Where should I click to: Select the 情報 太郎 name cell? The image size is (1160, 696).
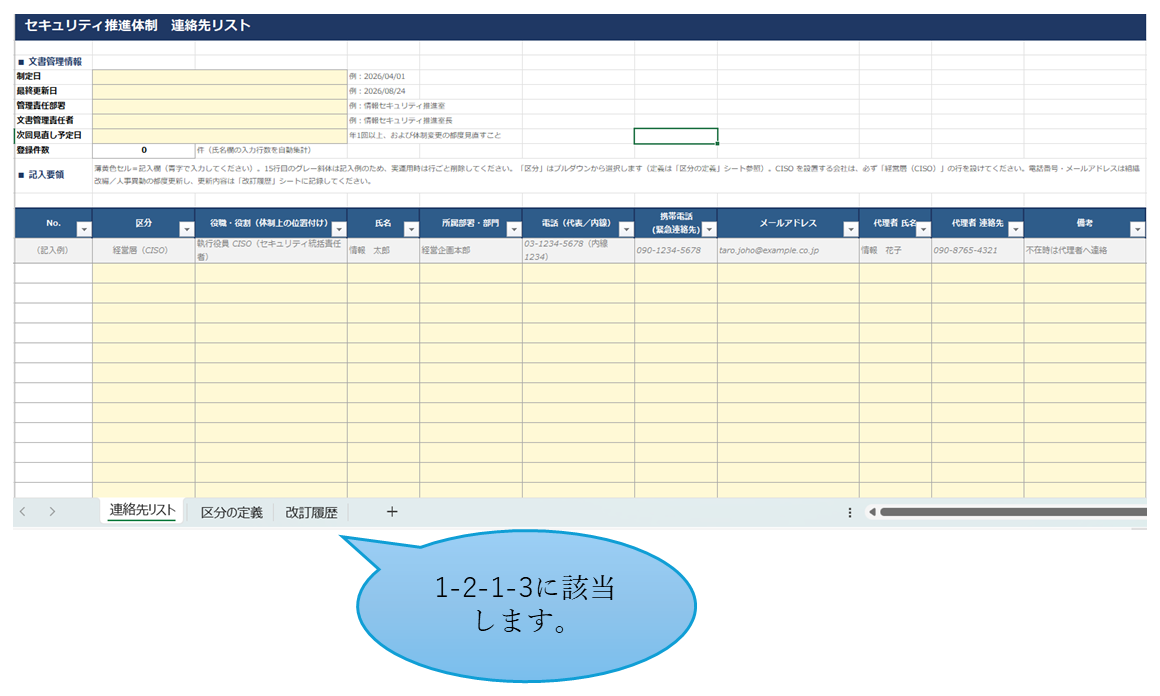[383, 250]
